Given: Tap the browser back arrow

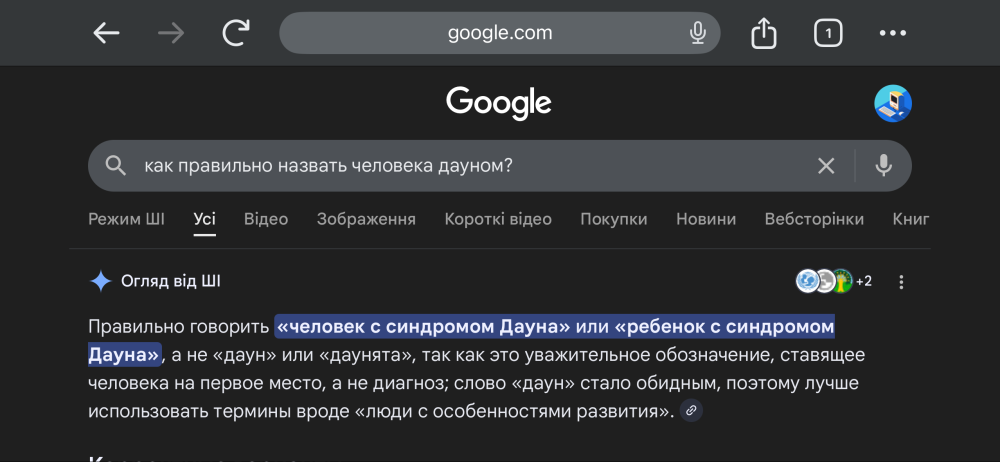Looking at the screenshot, I should [x=106, y=33].
